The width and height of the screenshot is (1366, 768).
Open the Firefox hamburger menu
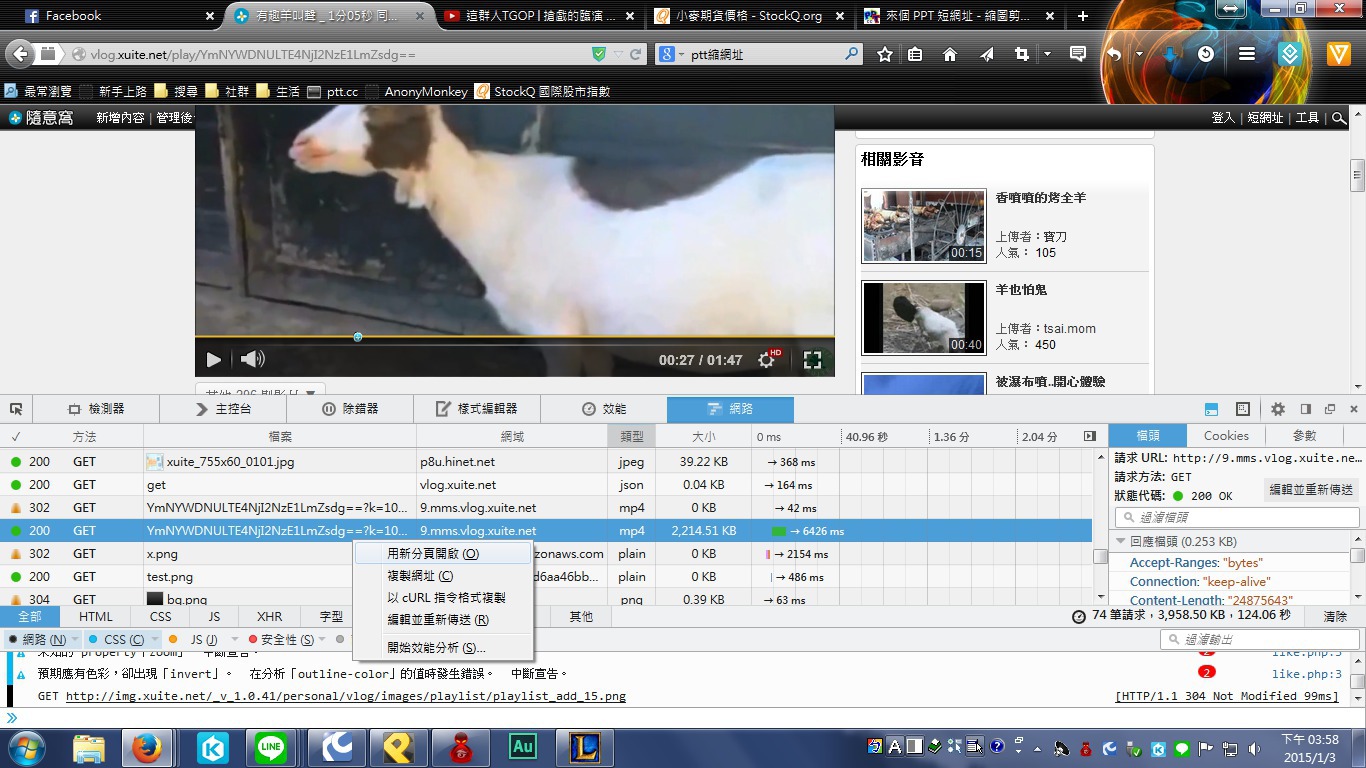(x=1246, y=55)
